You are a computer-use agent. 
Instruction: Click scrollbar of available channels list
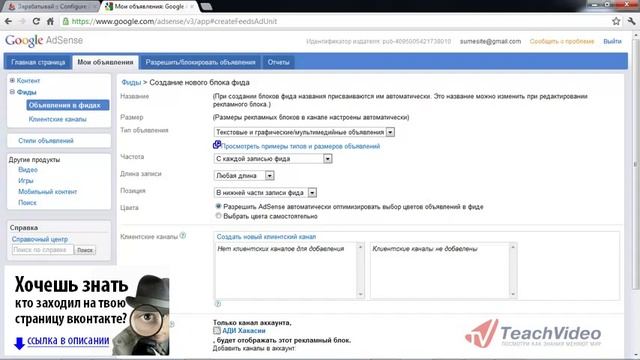(360, 271)
